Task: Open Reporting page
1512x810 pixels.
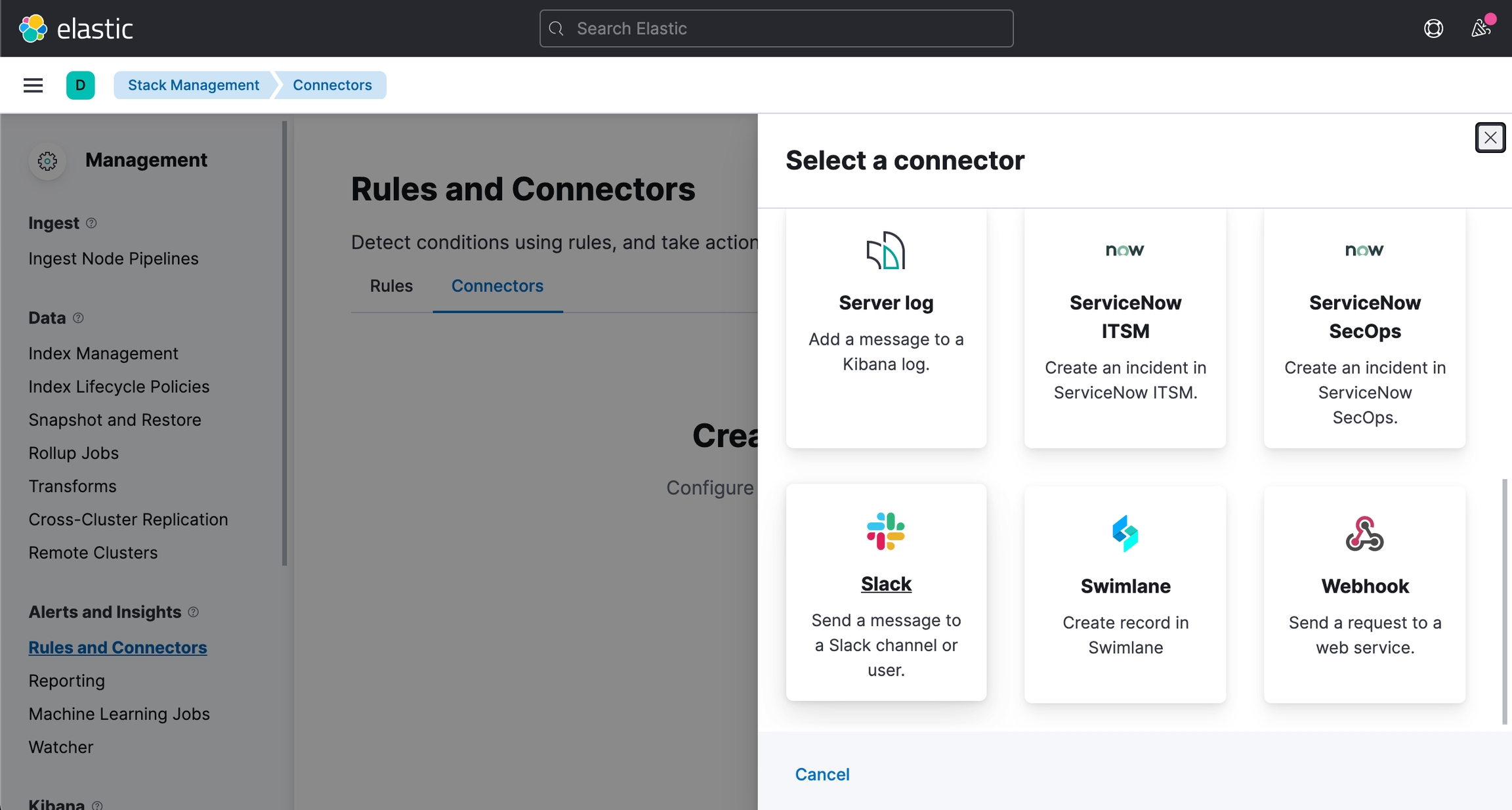Action: [x=66, y=681]
